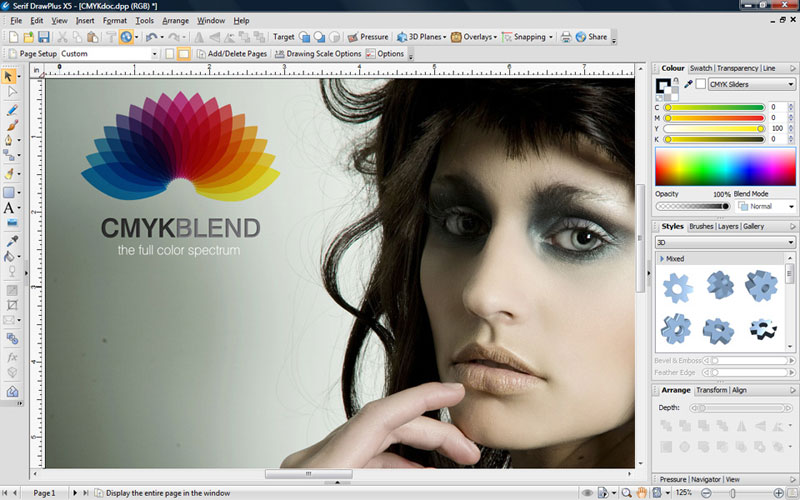Open the CMYK Sliders dropdown
The height and width of the screenshot is (500, 800).
point(750,84)
